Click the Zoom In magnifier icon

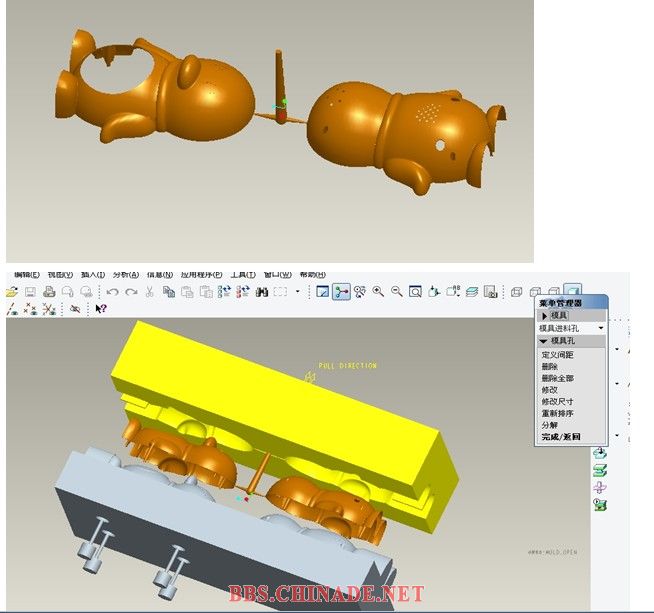pos(378,292)
